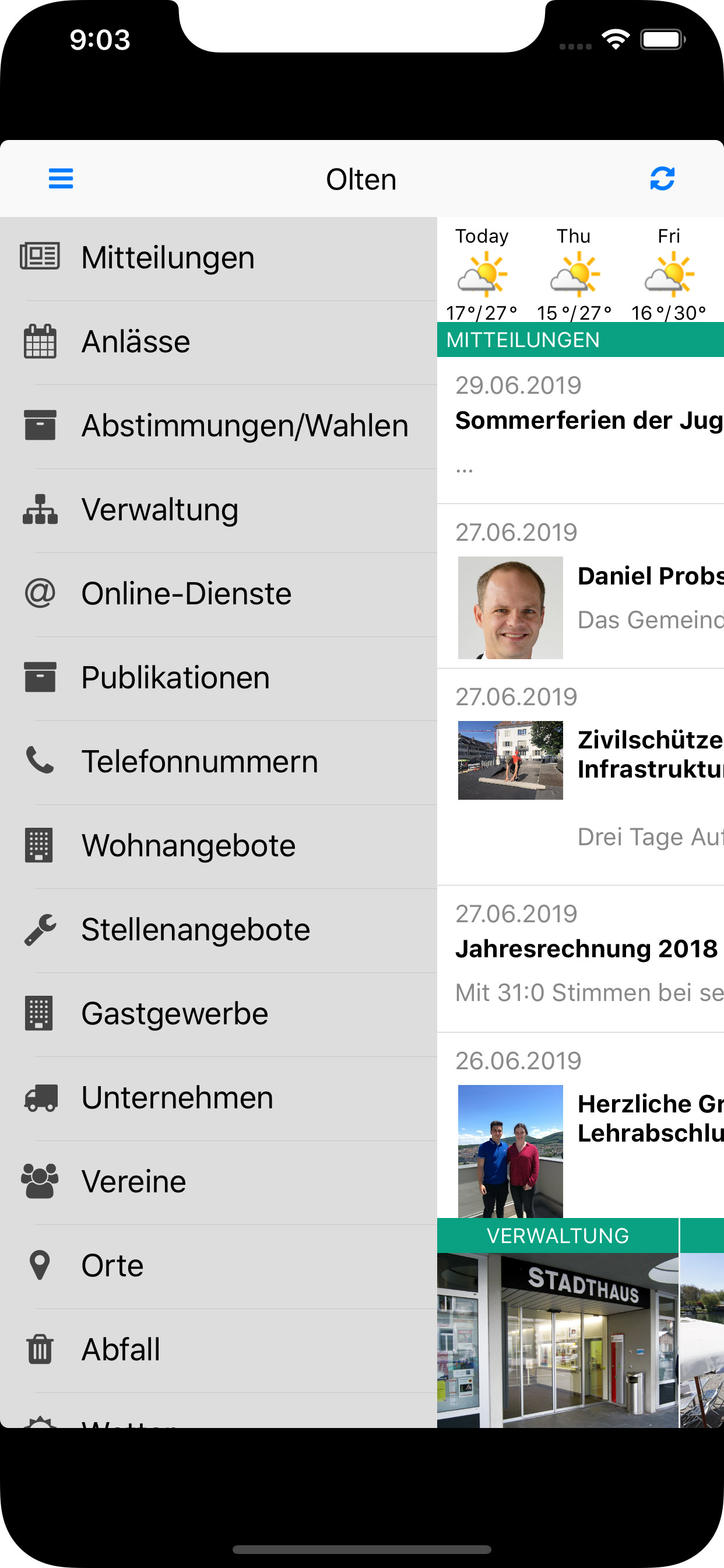
Task: Click the phone icon for Telefonnummern
Action: [x=40, y=761]
